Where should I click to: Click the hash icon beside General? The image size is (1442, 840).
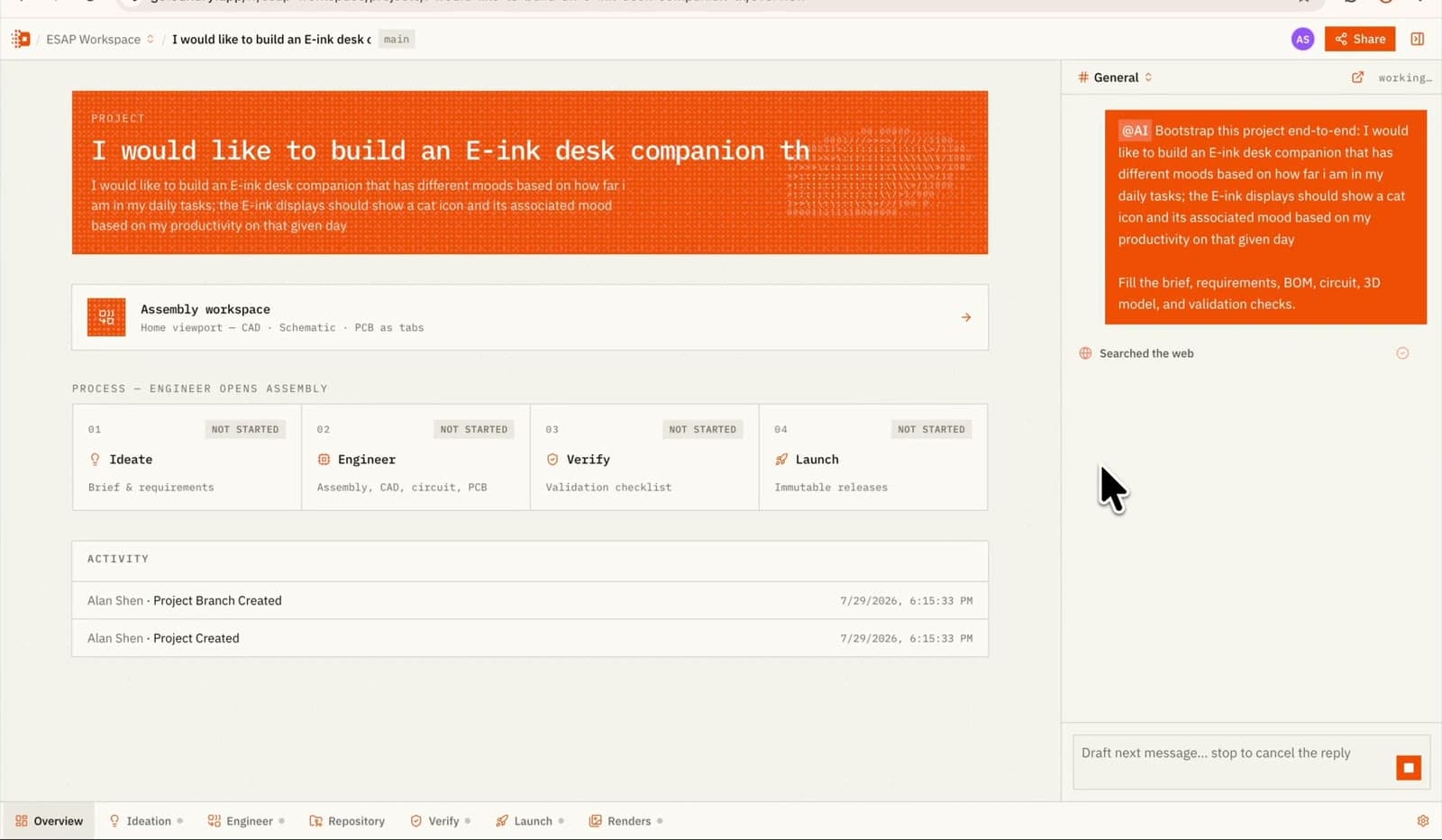[1083, 78]
